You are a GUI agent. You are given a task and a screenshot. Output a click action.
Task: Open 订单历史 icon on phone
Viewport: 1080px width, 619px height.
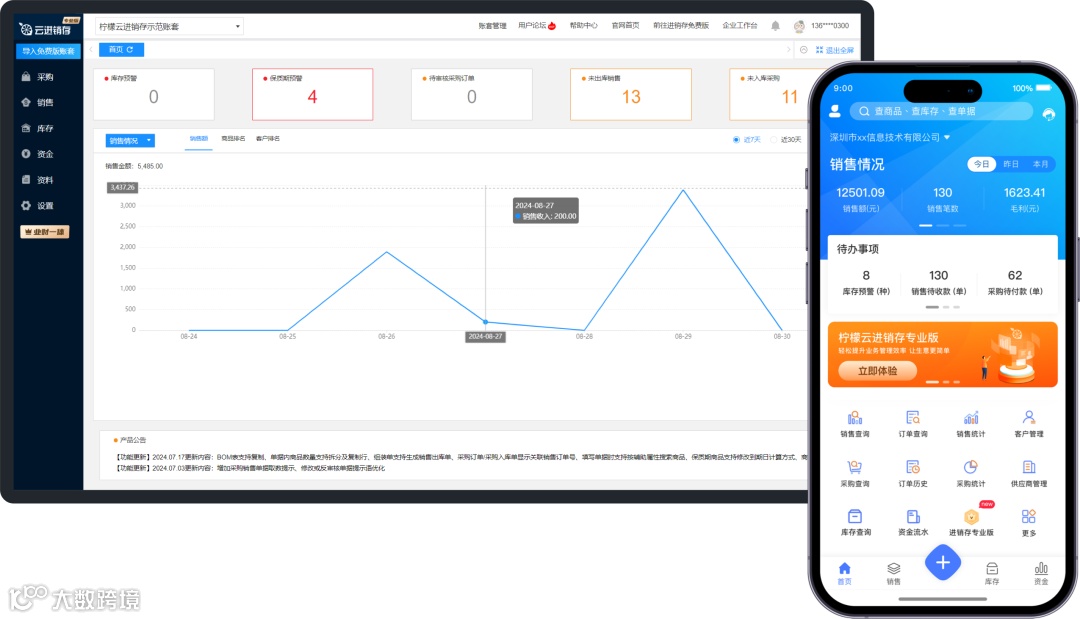click(913, 468)
